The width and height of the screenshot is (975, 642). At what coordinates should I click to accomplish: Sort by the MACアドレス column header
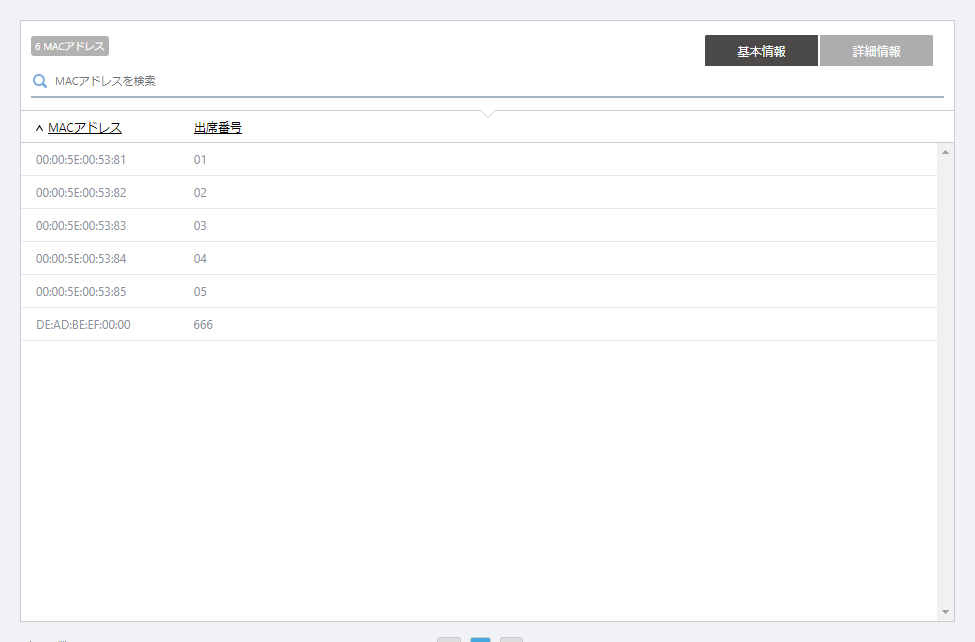click(85, 128)
